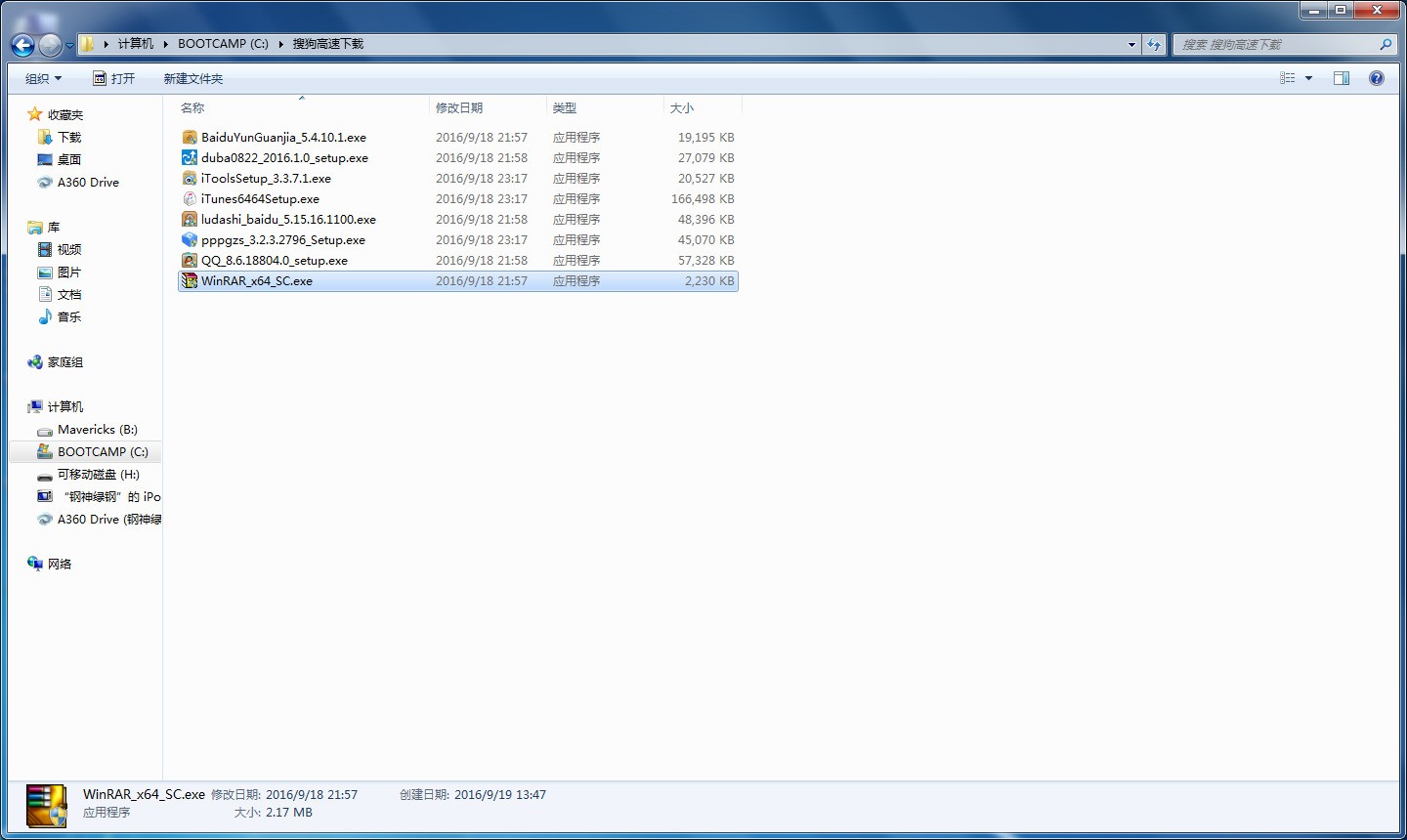
Task: Open 收藏夹 in the navigation pane
Action: [x=65, y=115]
